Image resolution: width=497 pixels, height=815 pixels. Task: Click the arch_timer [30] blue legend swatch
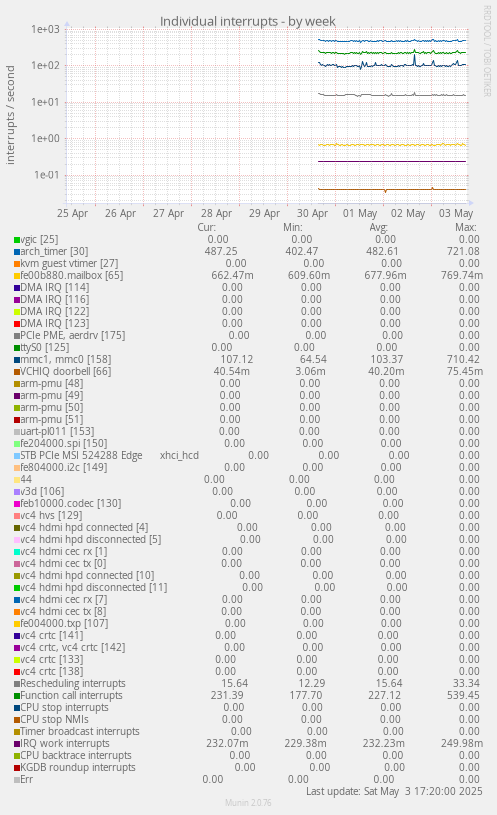click(x=17, y=252)
